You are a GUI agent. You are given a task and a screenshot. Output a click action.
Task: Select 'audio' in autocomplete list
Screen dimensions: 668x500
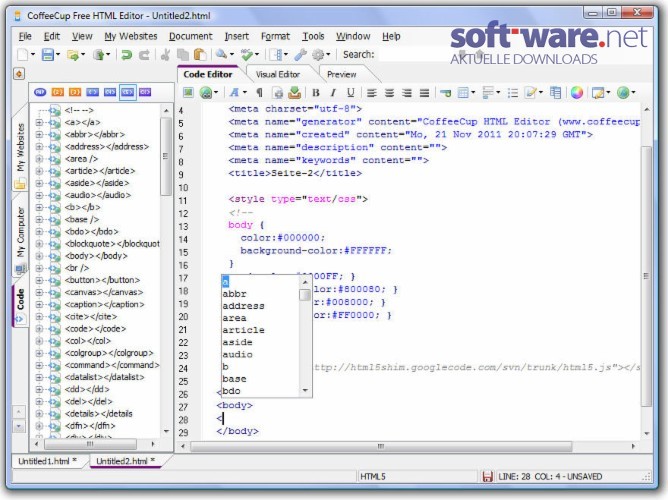[237, 354]
